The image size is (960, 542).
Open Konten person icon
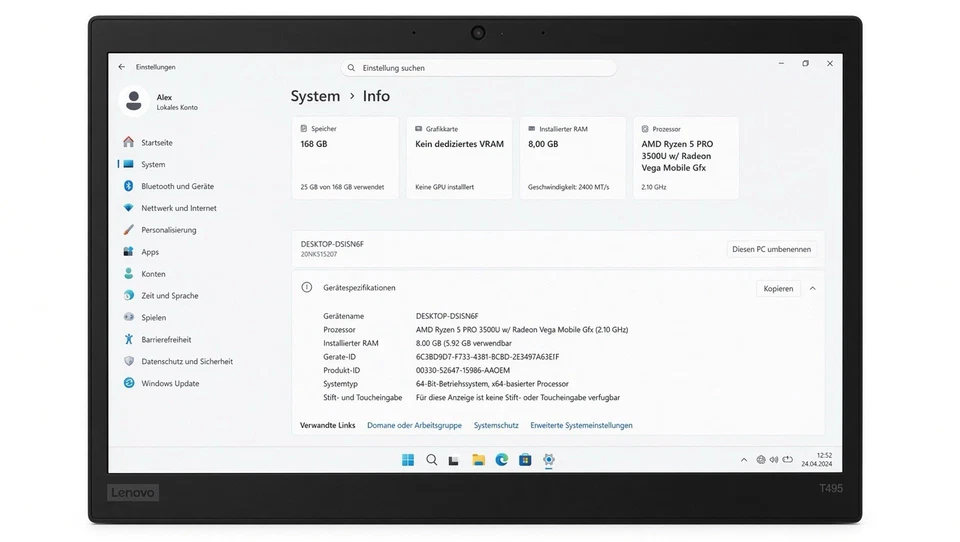click(128, 273)
